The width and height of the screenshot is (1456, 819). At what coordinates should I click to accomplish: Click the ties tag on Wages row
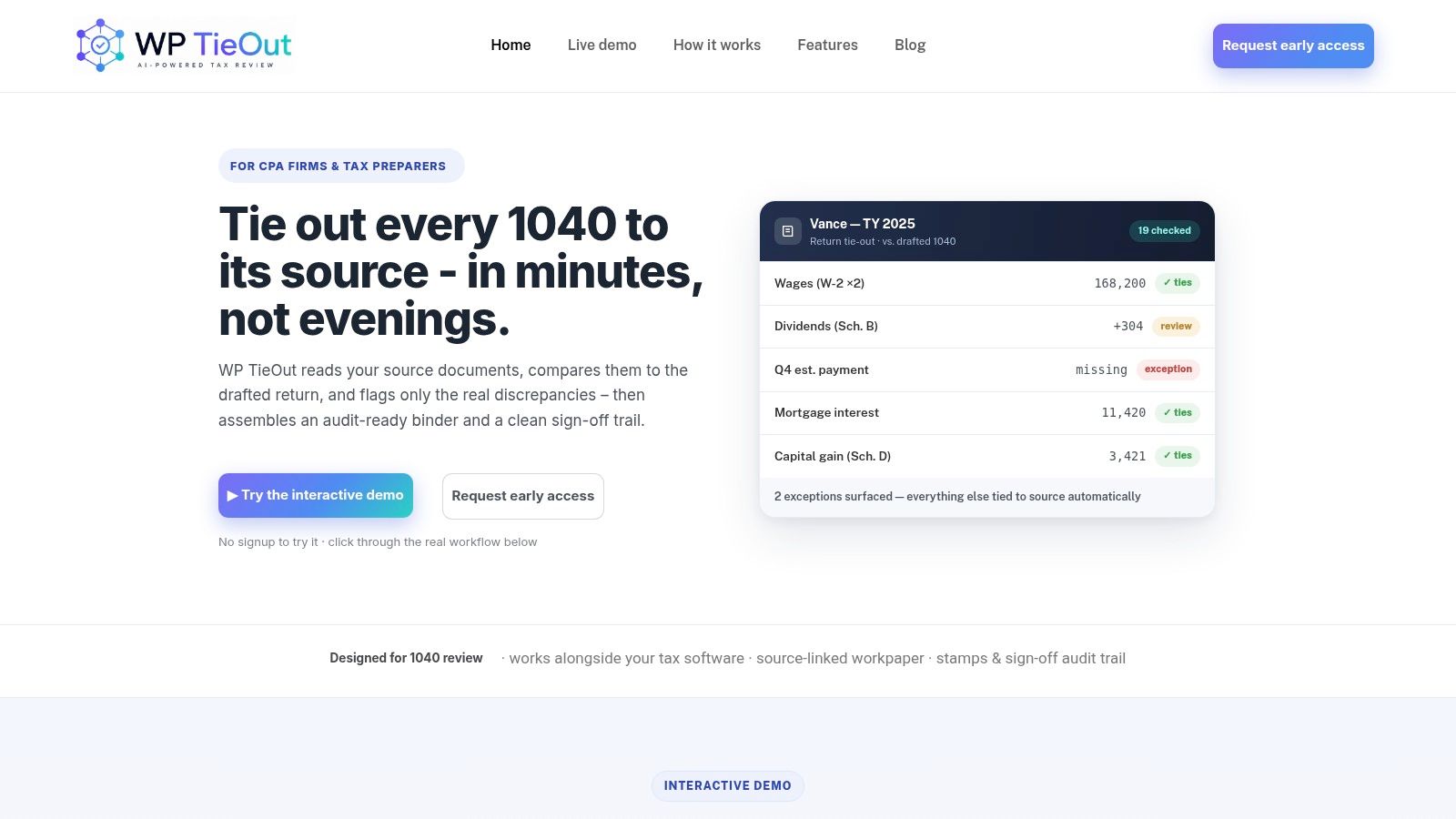(x=1178, y=283)
